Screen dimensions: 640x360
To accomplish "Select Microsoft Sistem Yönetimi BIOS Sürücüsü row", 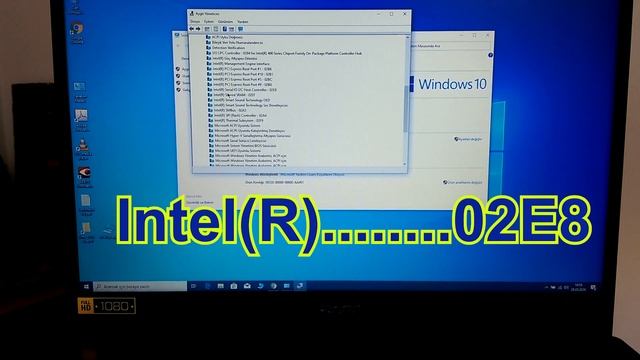I will (243, 146).
